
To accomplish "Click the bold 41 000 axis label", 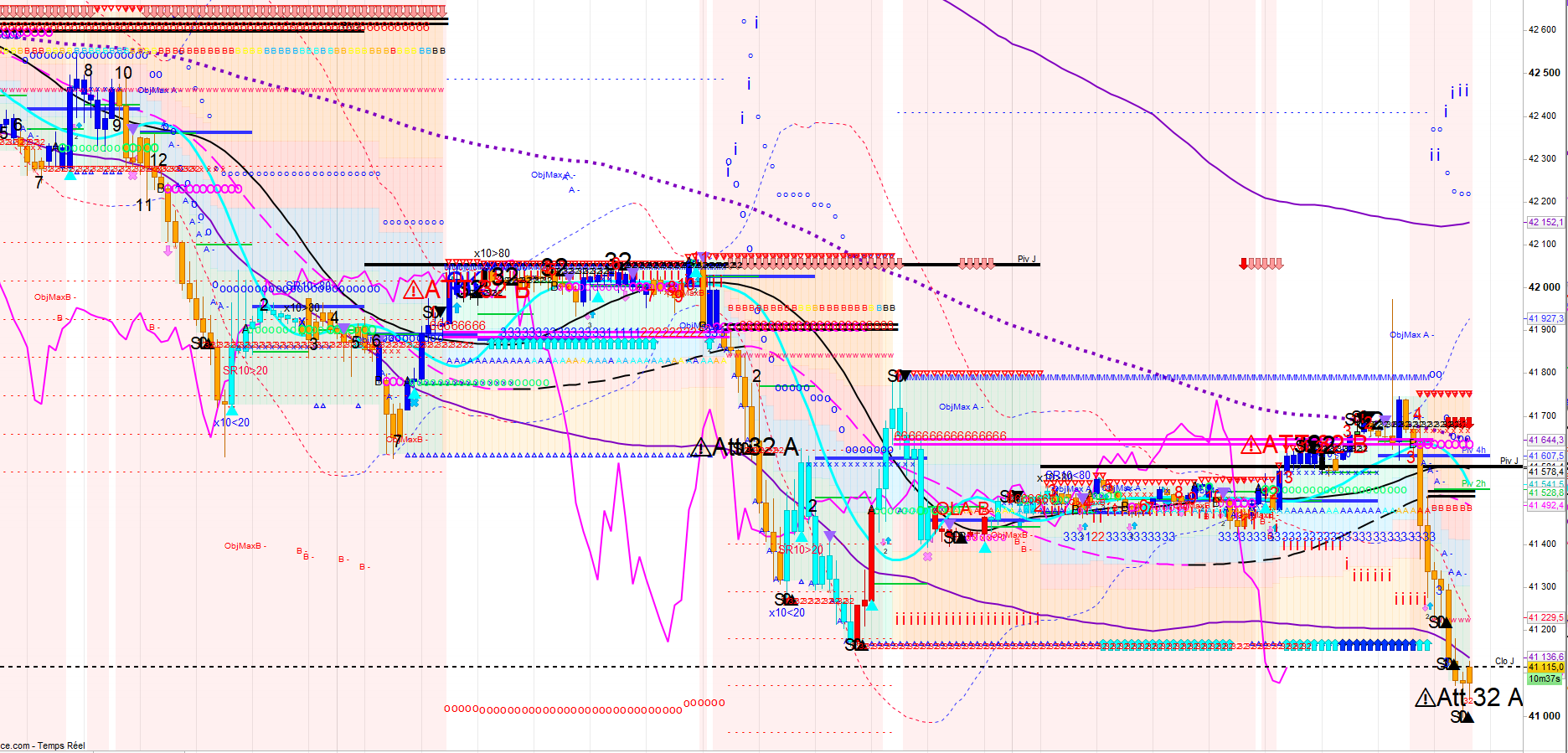I will [x=1544, y=715].
